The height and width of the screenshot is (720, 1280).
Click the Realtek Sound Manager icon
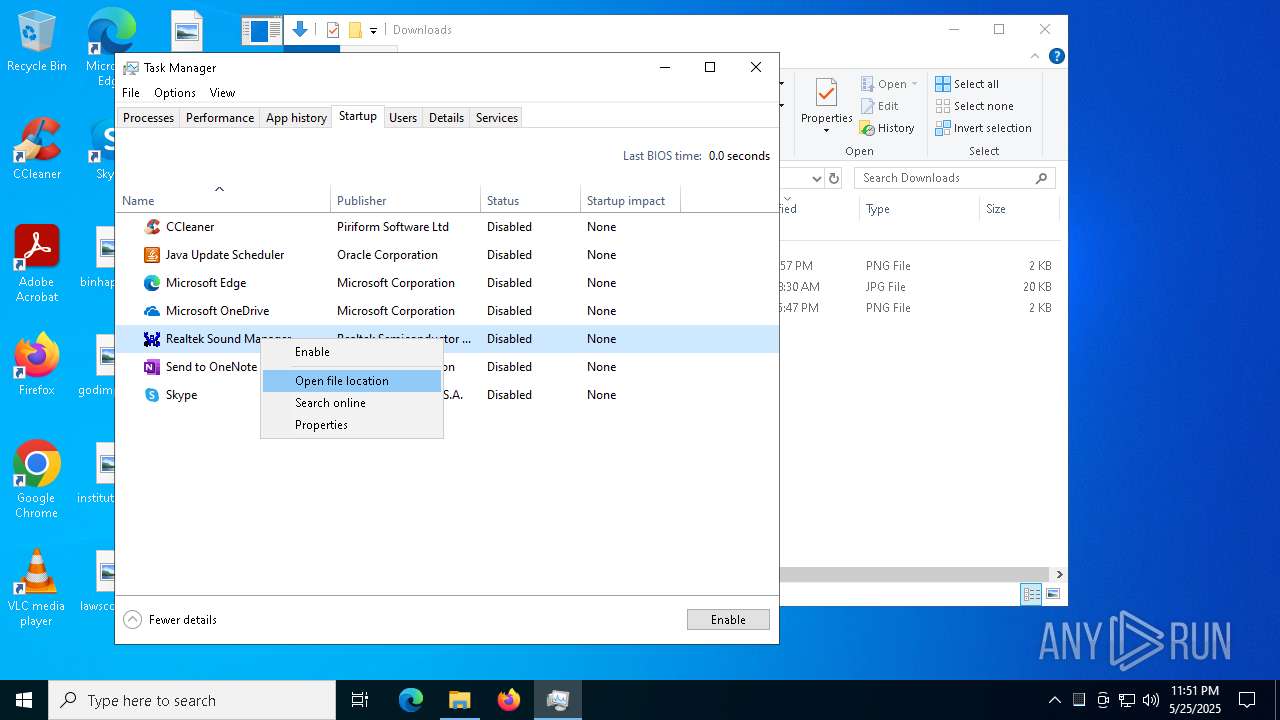click(x=152, y=339)
